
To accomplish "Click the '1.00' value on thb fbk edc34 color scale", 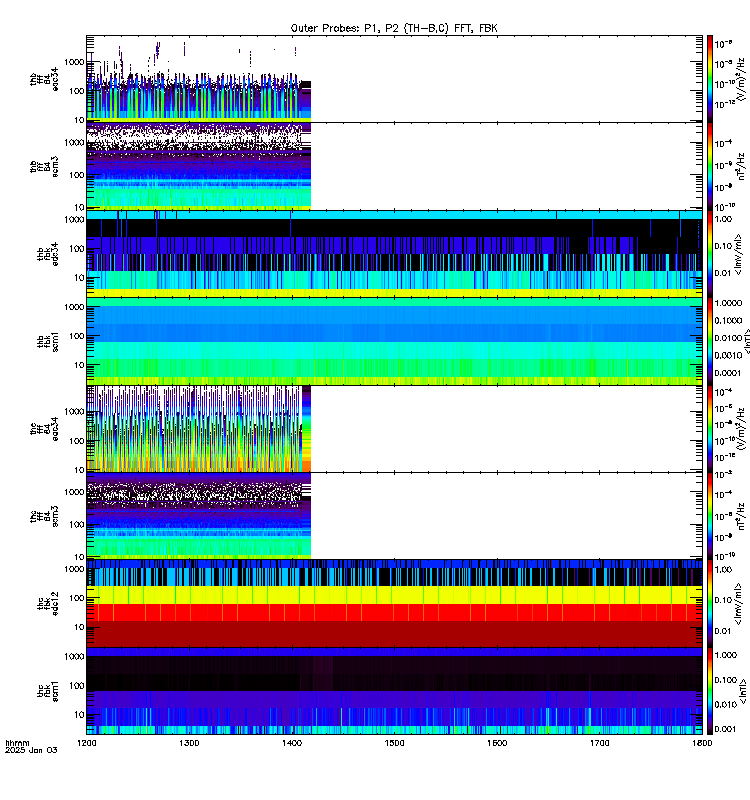I will [x=723, y=219].
